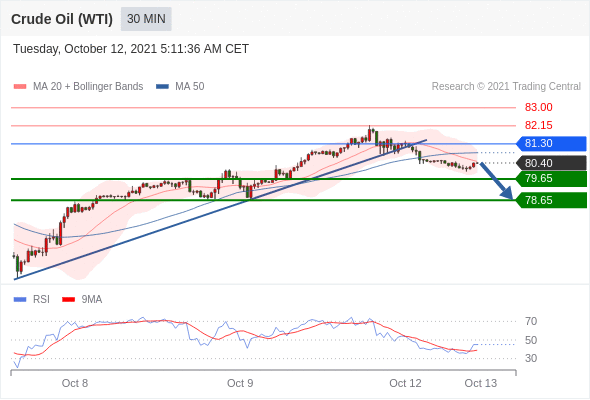Click the Oct 12 date axis label

point(405,383)
